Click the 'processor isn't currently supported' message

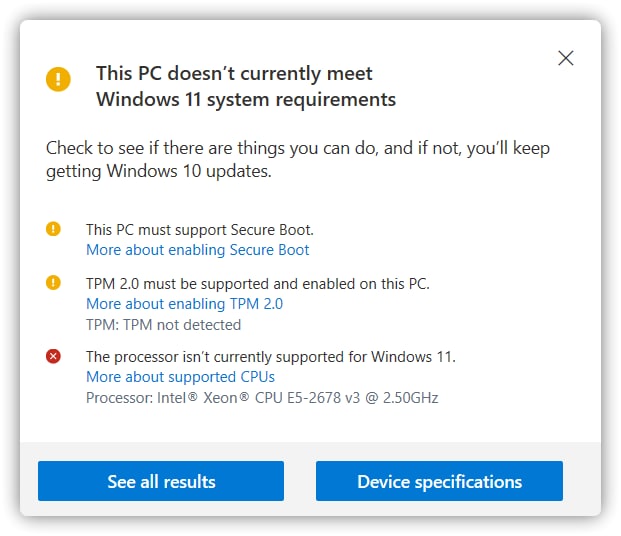(271, 357)
